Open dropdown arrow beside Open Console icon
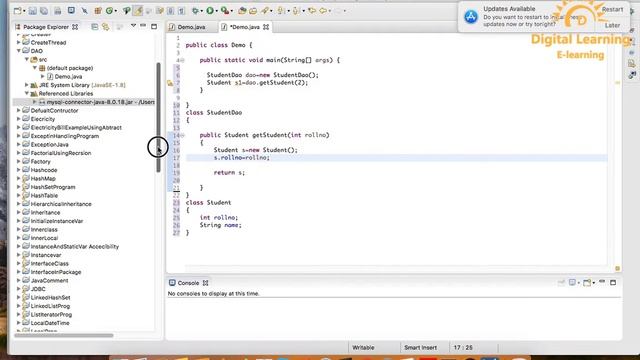Viewport: 640px width, 360px height. [593, 283]
